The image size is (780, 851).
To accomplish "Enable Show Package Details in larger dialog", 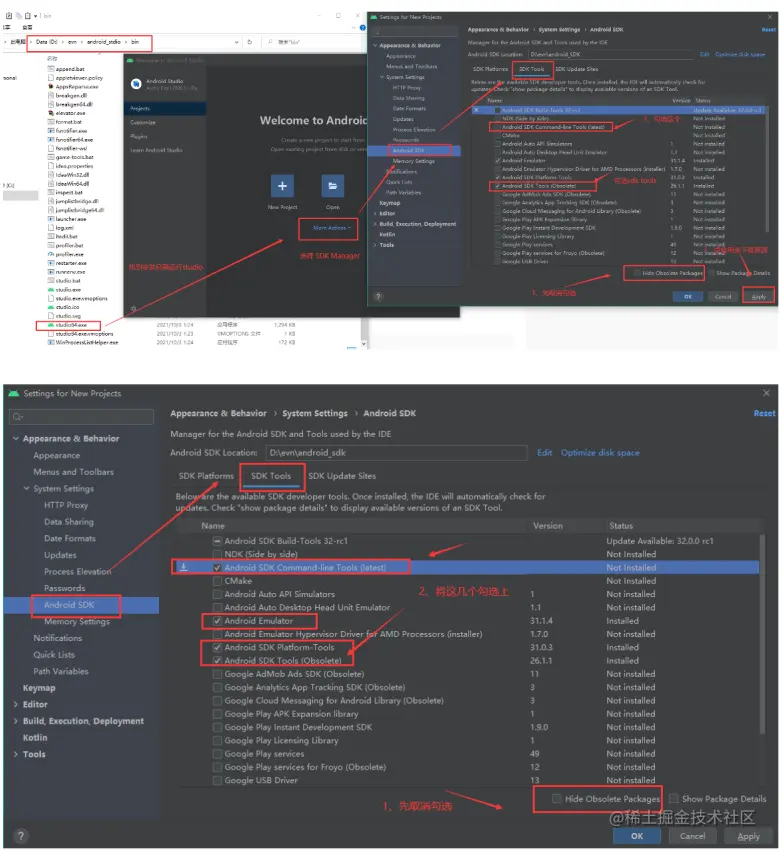I will click(x=674, y=798).
